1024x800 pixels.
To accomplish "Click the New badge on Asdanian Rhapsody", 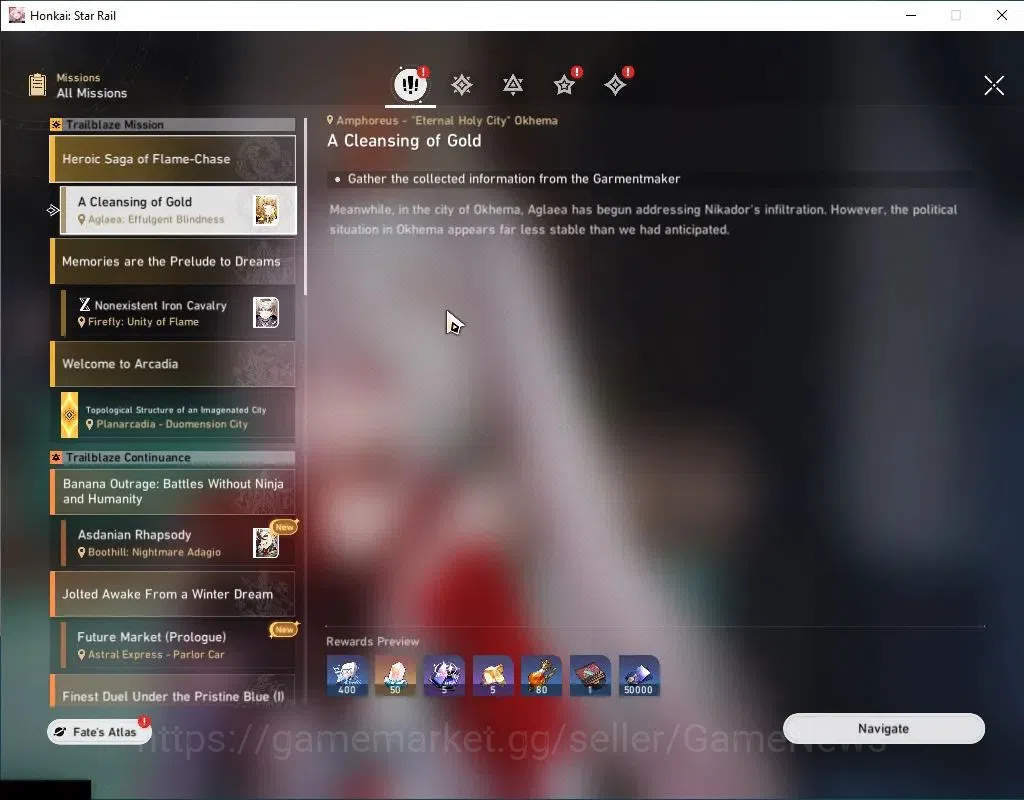I will (x=284, y=526).
